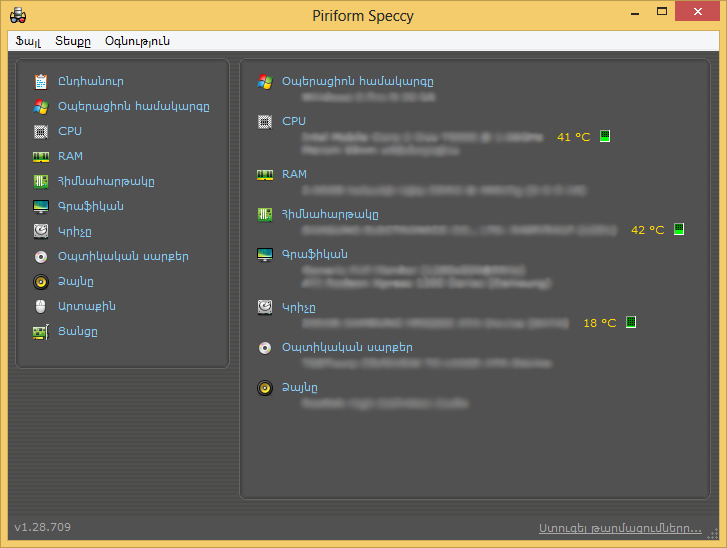Click hard drive icon in summary panel
727x548 pixels.
coord(265,307)
